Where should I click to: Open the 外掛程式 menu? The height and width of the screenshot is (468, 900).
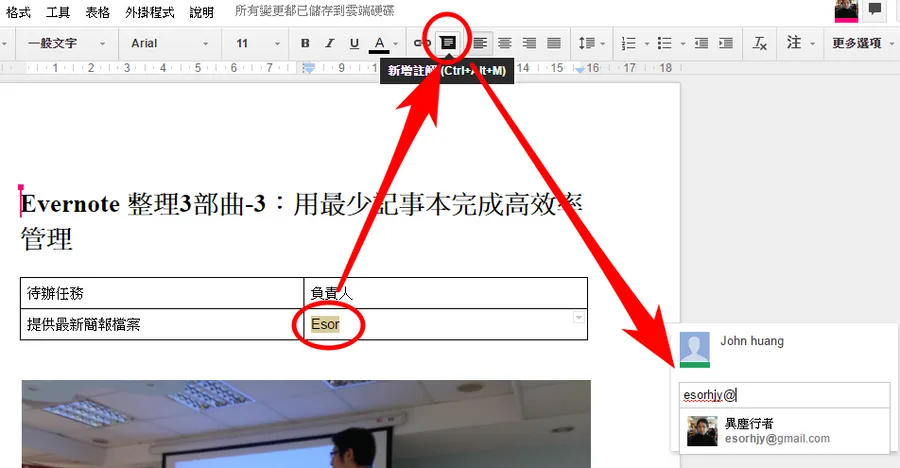(150, 12)
